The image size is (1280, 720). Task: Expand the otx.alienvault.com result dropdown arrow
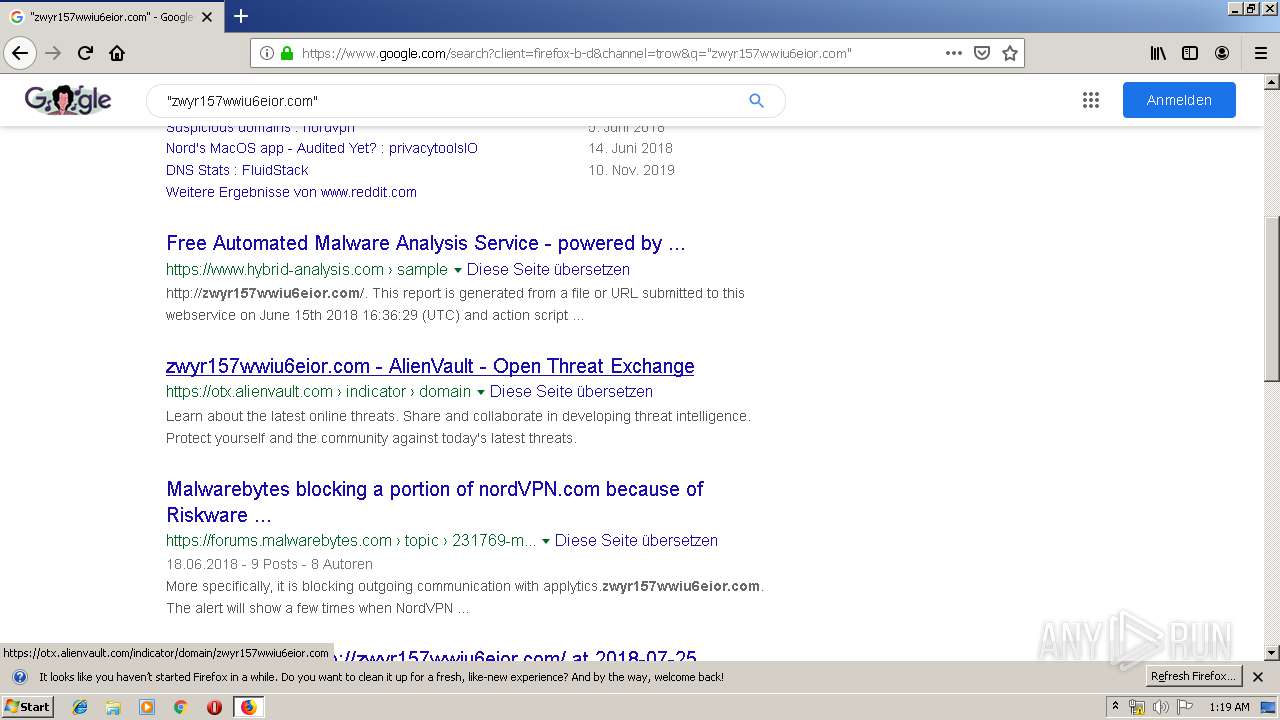pos(481,392)
